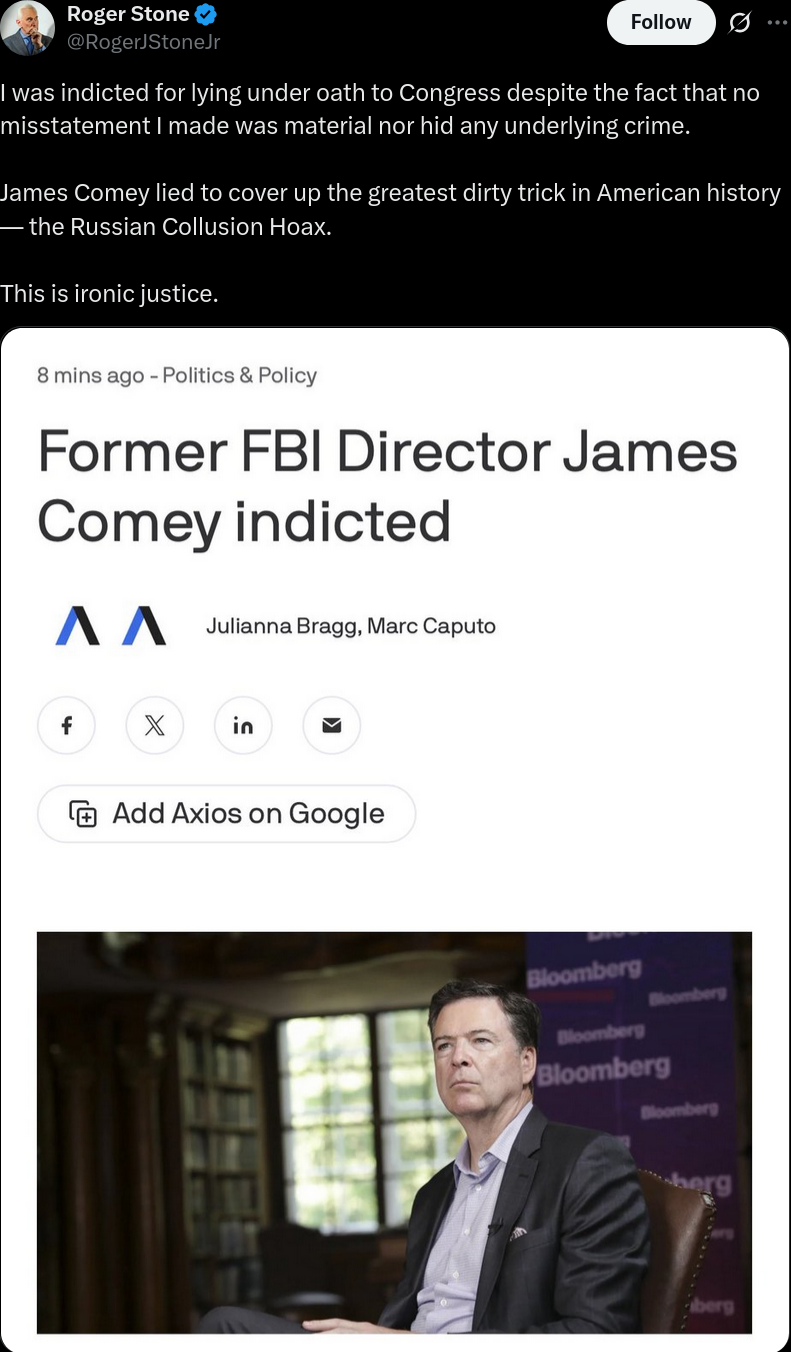Screen dimensions: 791x1352
Task: Open Roger Stone's profile avatar
Action: 27,28
